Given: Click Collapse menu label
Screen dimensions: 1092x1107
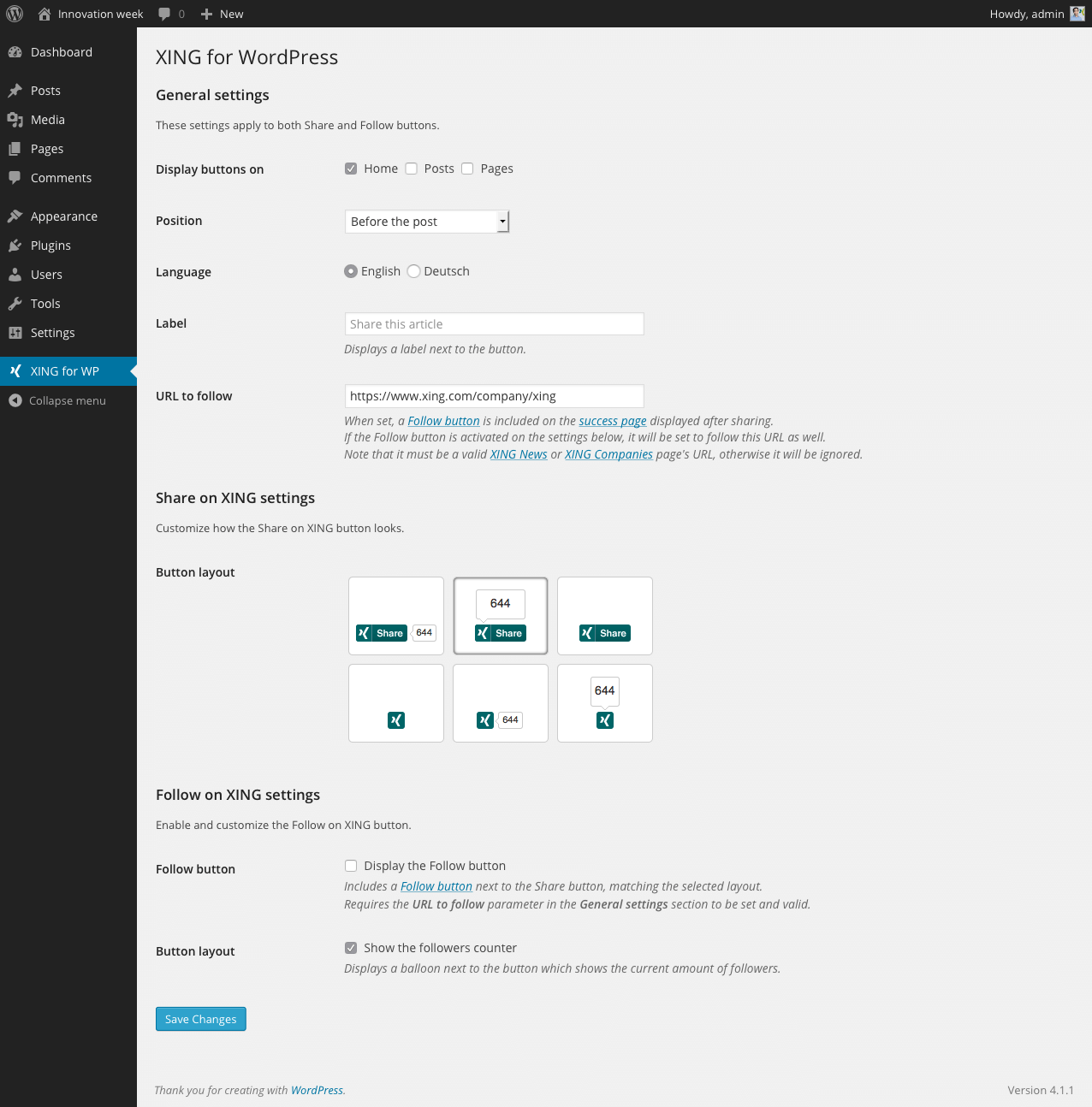Looking at the screenshot, I should [x=68, y=400].
